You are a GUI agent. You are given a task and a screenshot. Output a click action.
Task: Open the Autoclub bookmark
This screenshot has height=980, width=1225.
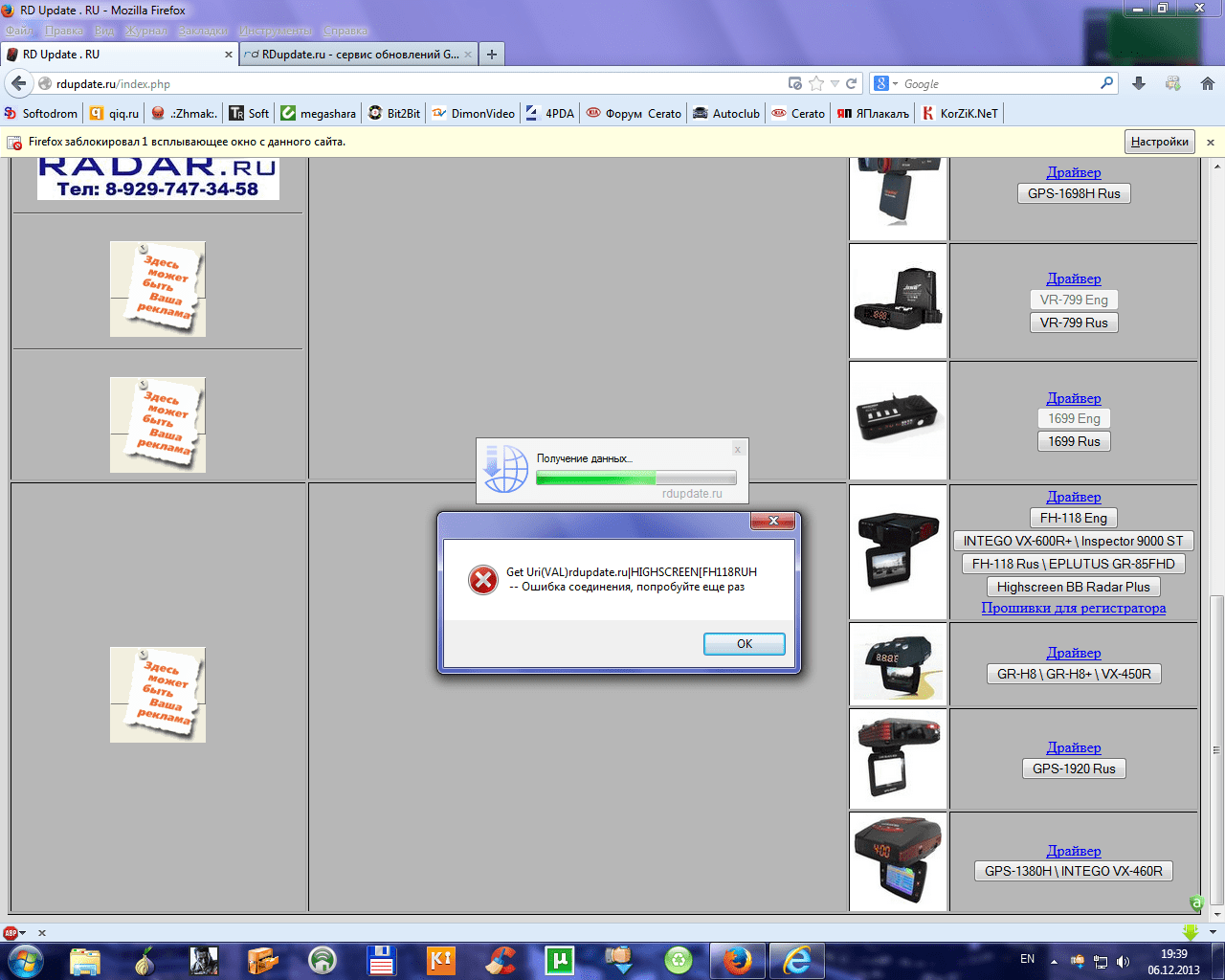point(725,113)
